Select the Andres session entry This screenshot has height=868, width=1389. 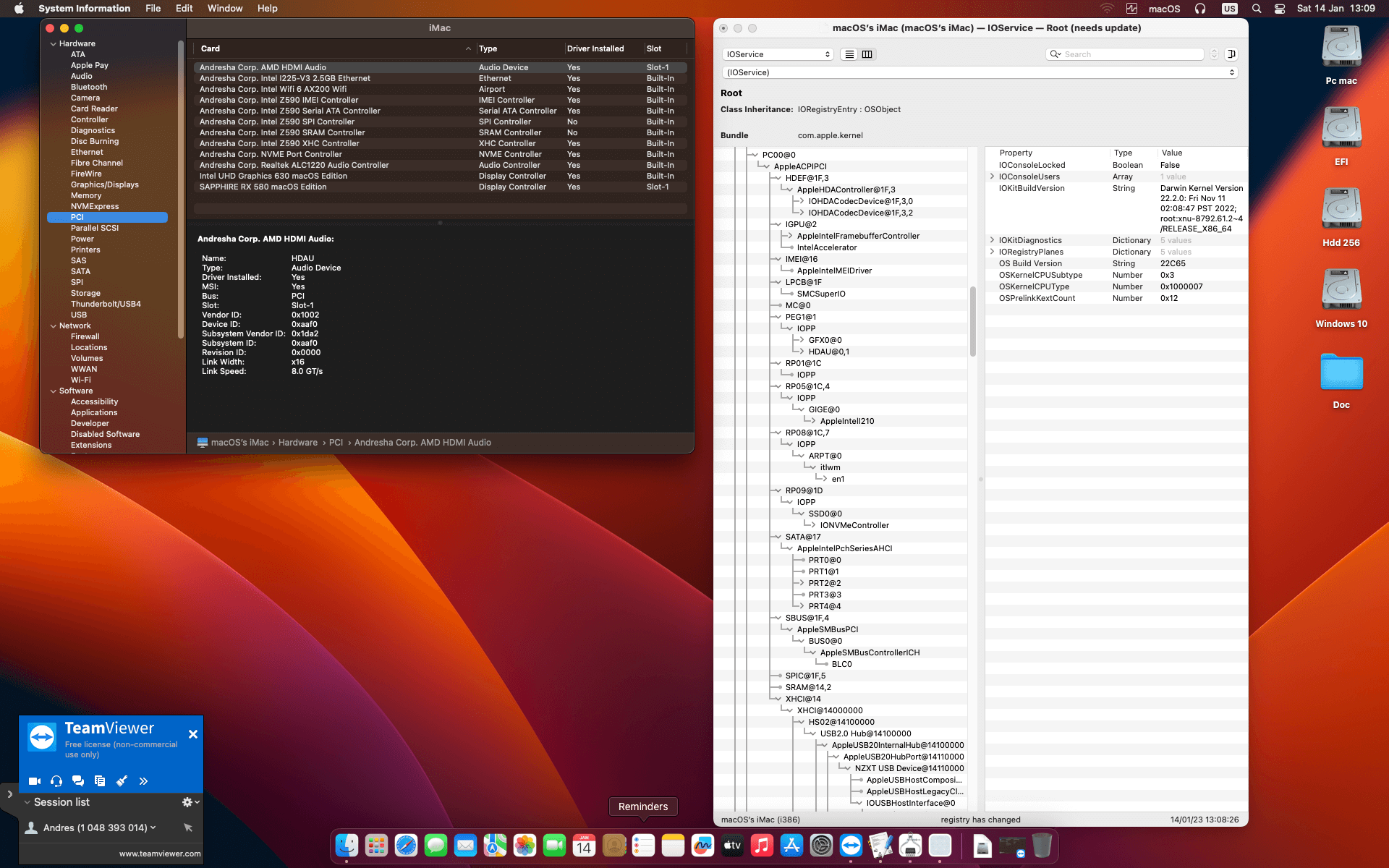click(x=94, y=827)
